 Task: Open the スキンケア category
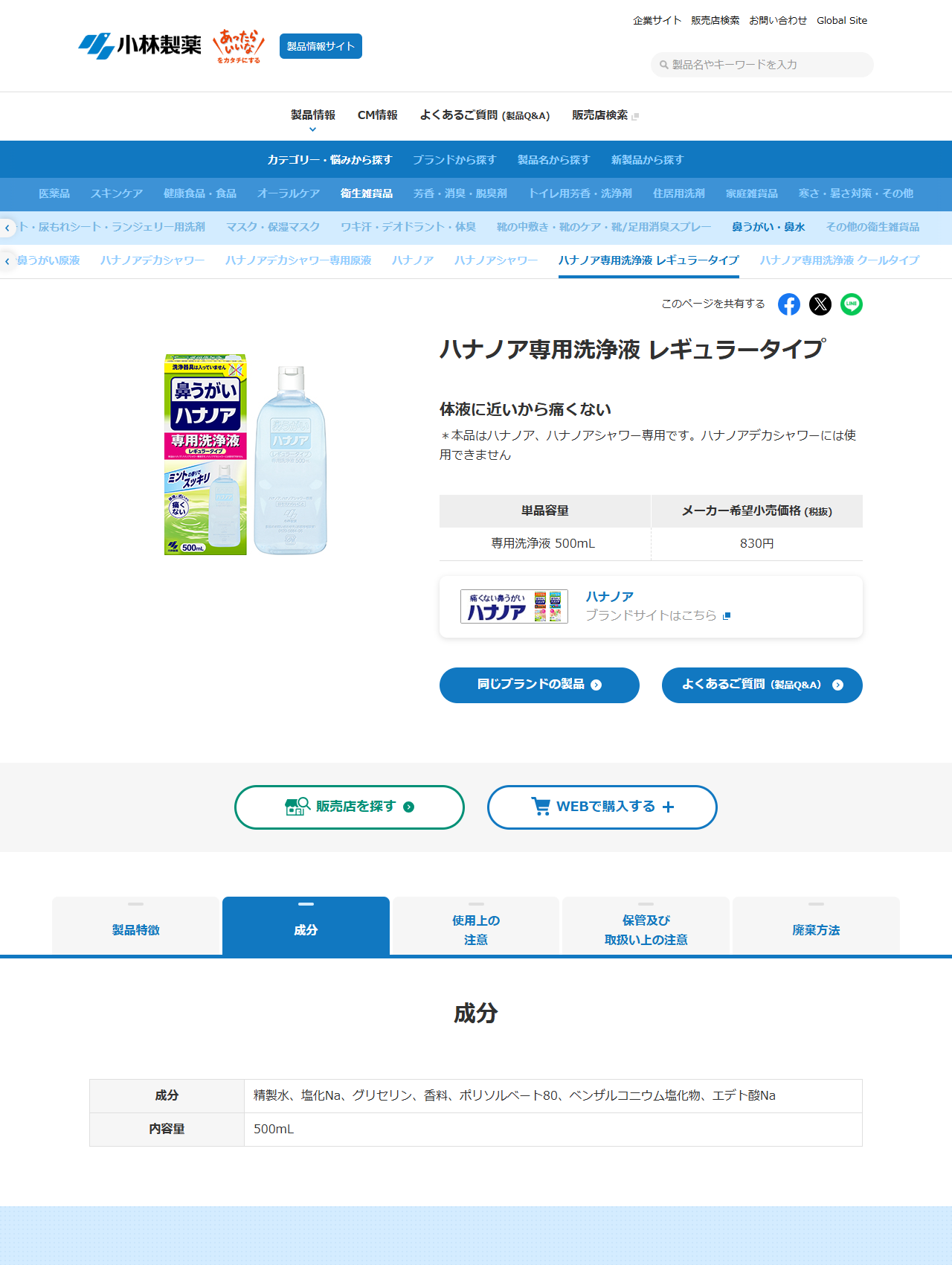point(117,193)
